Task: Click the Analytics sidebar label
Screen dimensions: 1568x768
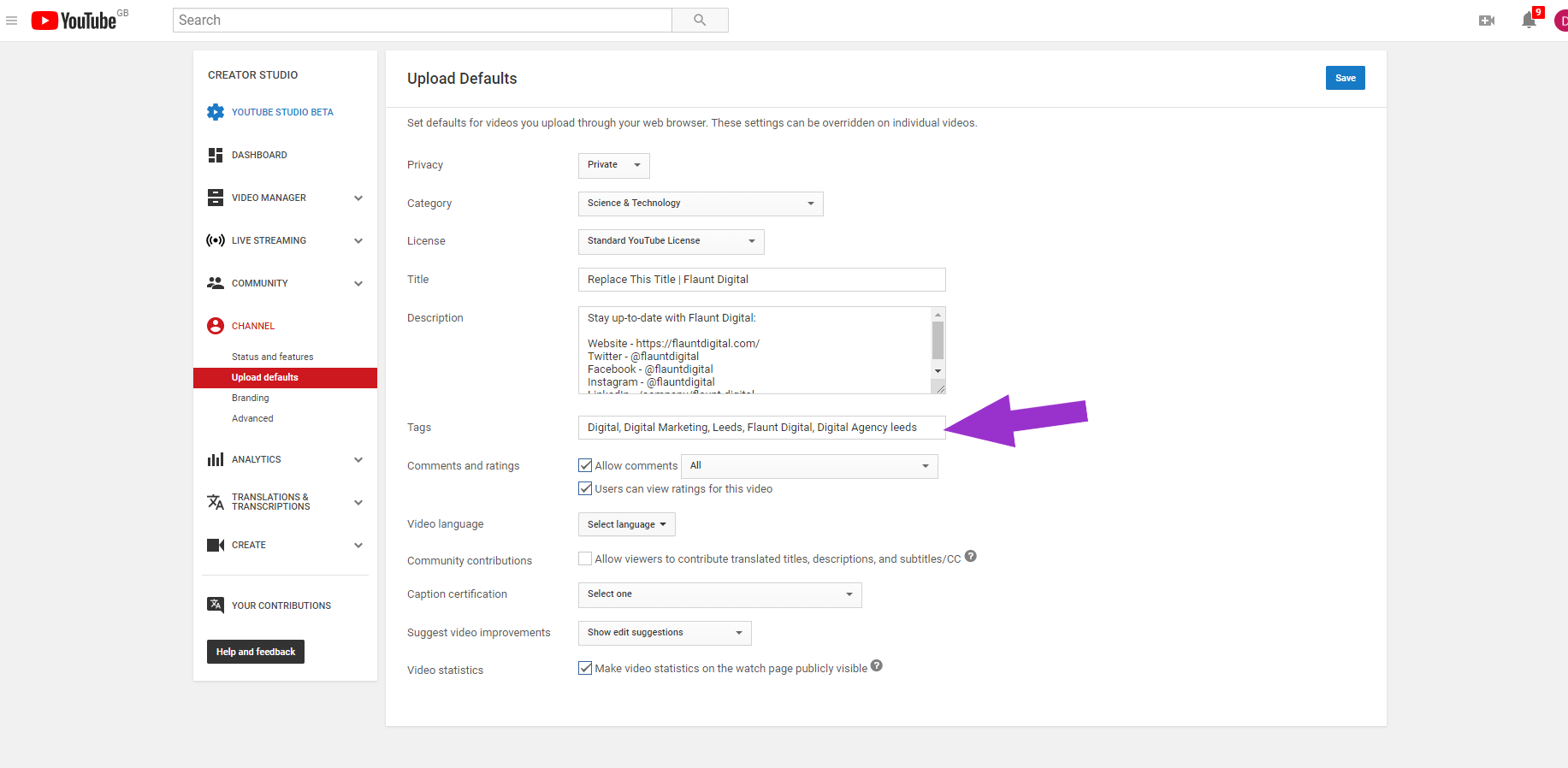Action: tap(256, 459)
